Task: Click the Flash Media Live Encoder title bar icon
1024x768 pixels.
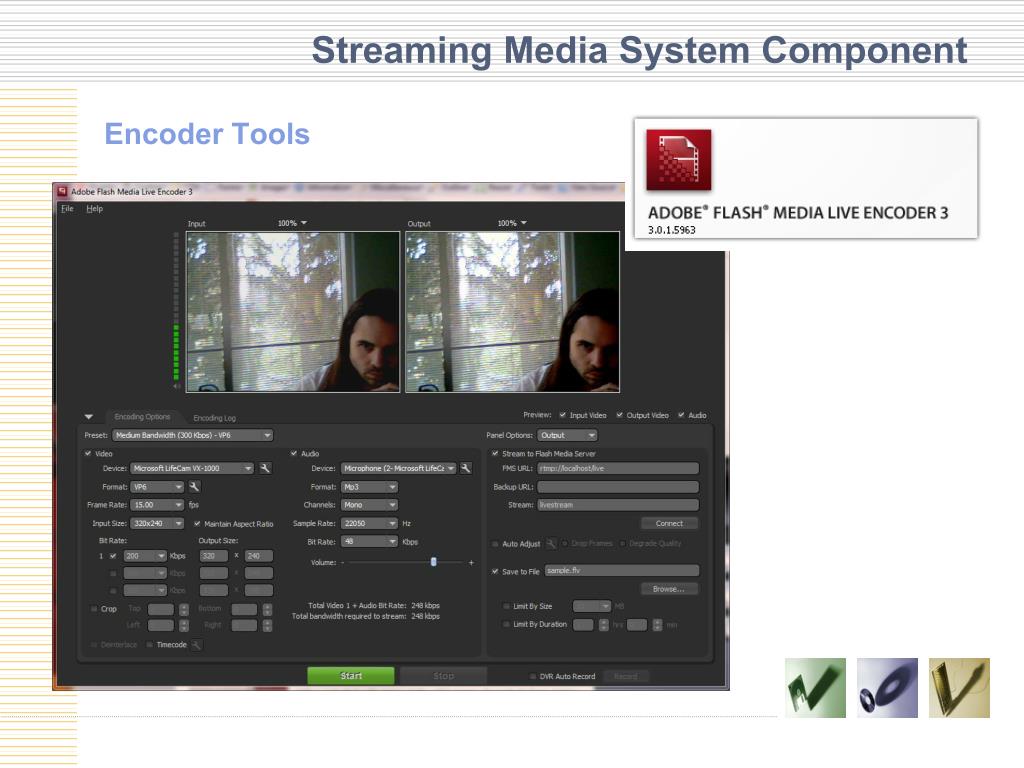Action: point(63,191)
